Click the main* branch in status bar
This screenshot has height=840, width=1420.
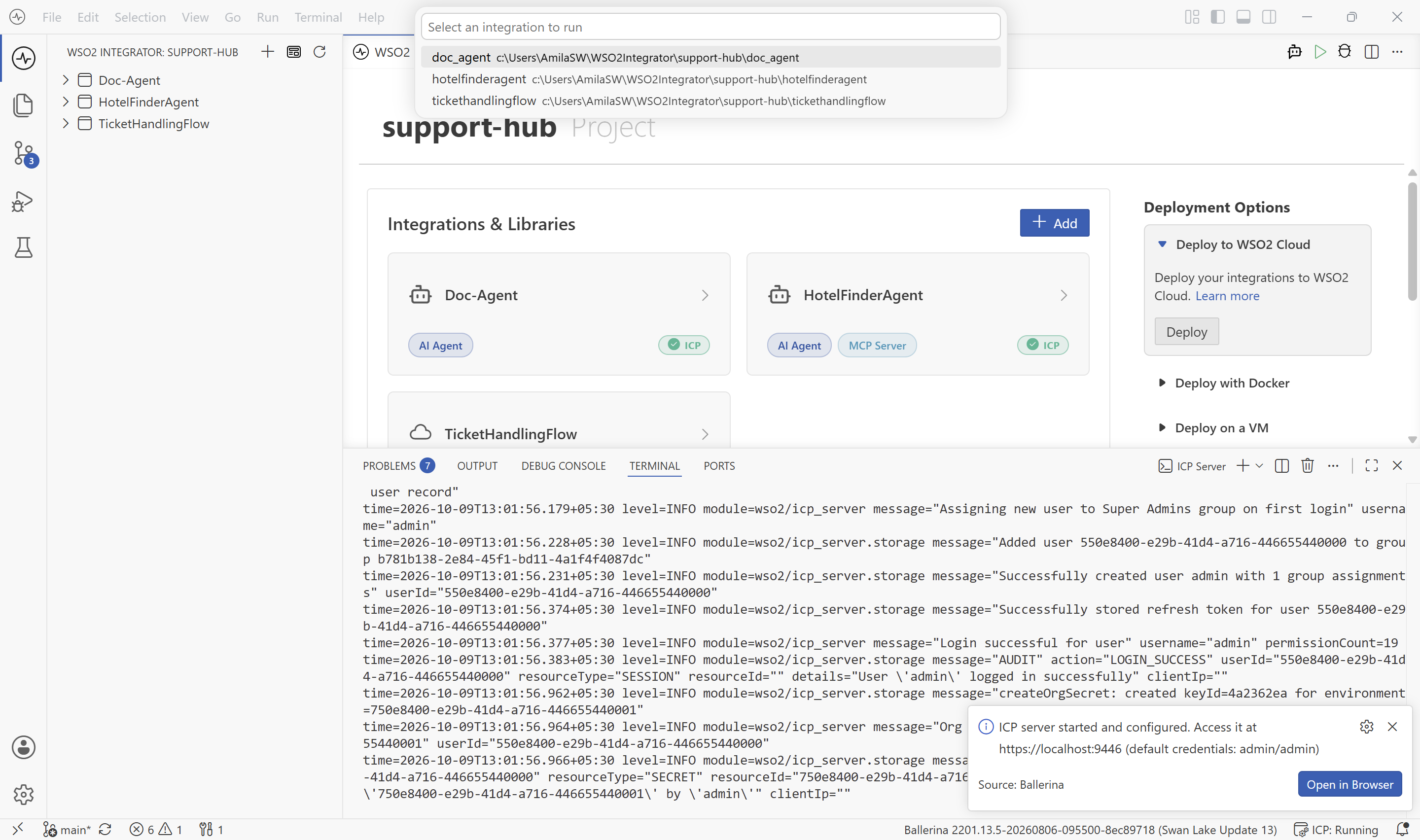point(67,829)
